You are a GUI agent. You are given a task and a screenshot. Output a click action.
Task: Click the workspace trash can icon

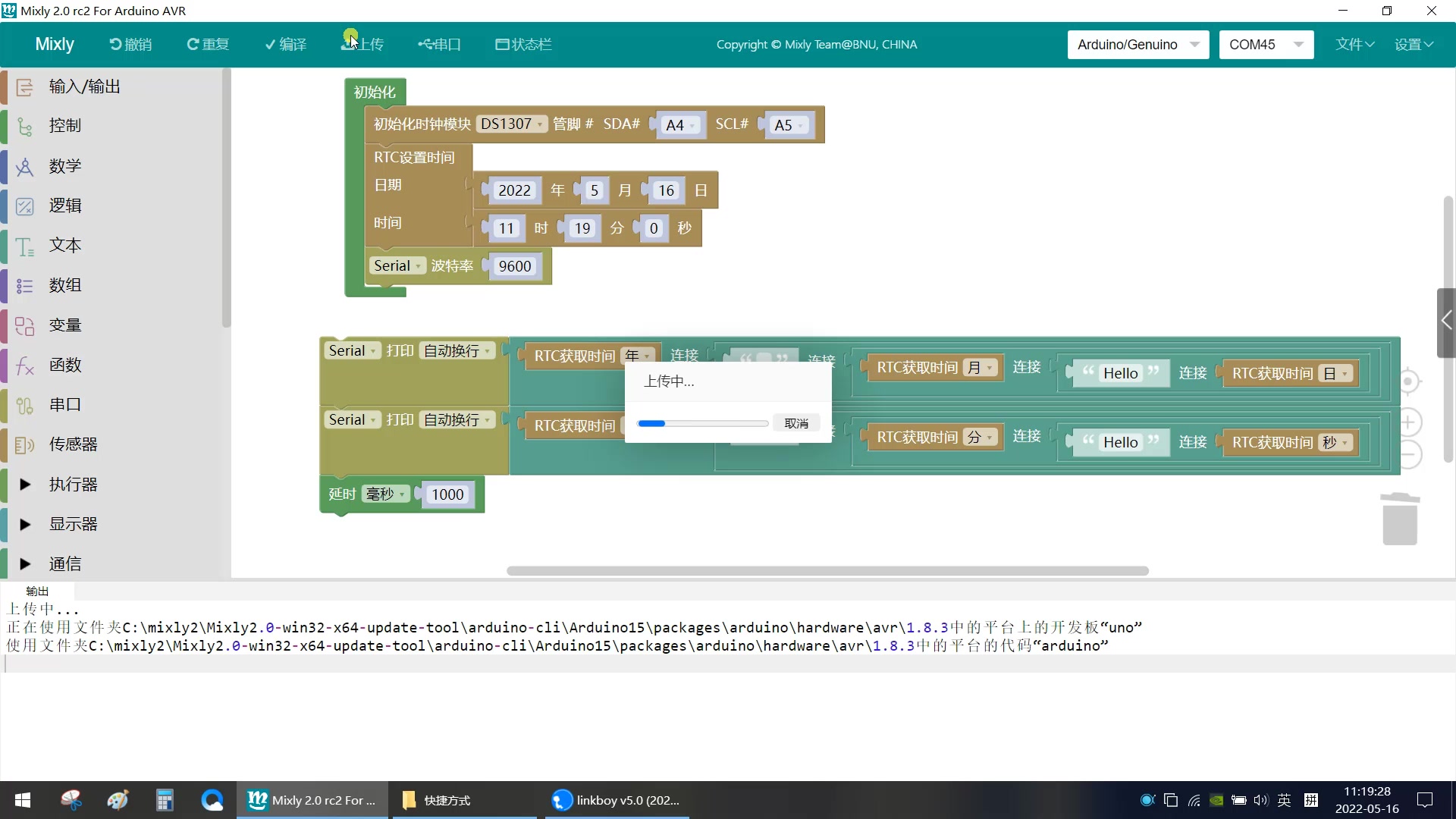pyautogui.click(x=1400, y=519)
